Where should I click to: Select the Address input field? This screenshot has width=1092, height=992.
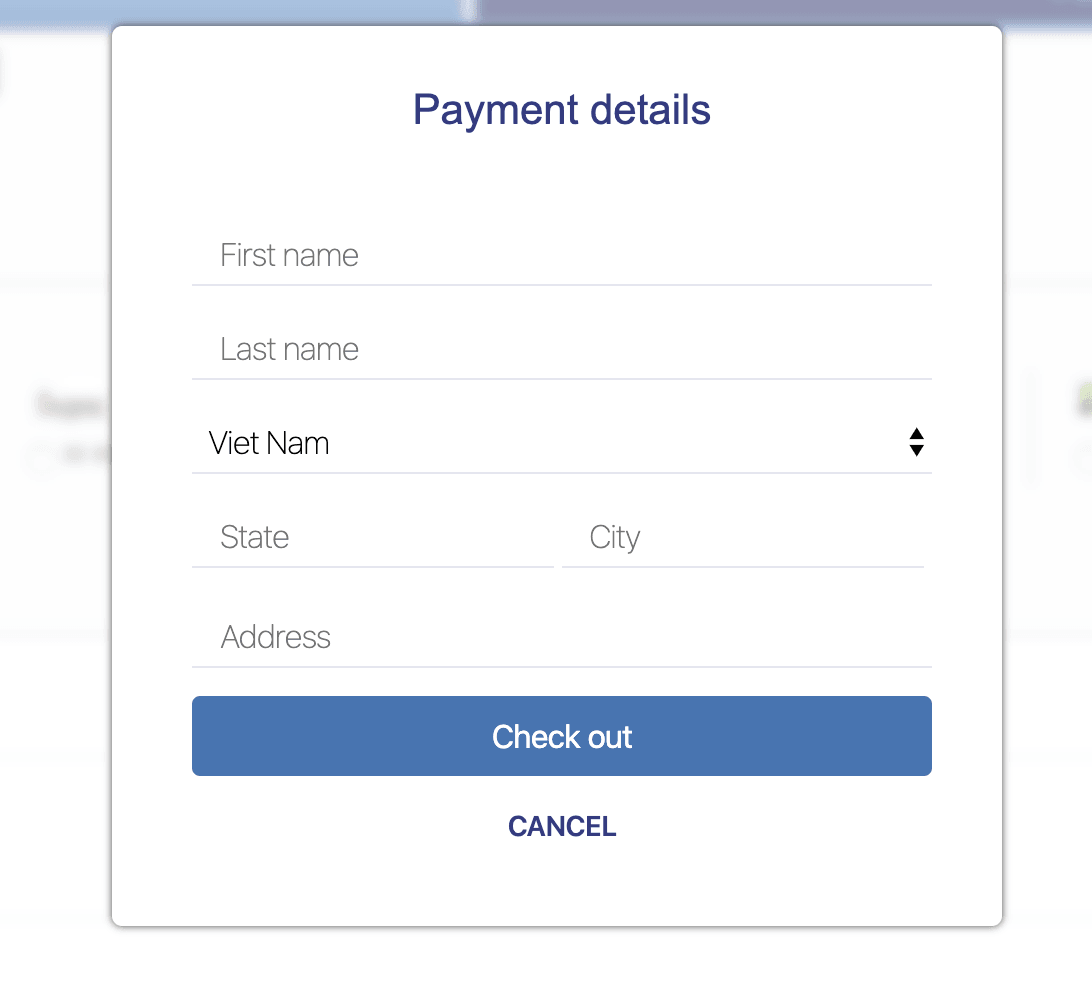click(x=561, y=637)
